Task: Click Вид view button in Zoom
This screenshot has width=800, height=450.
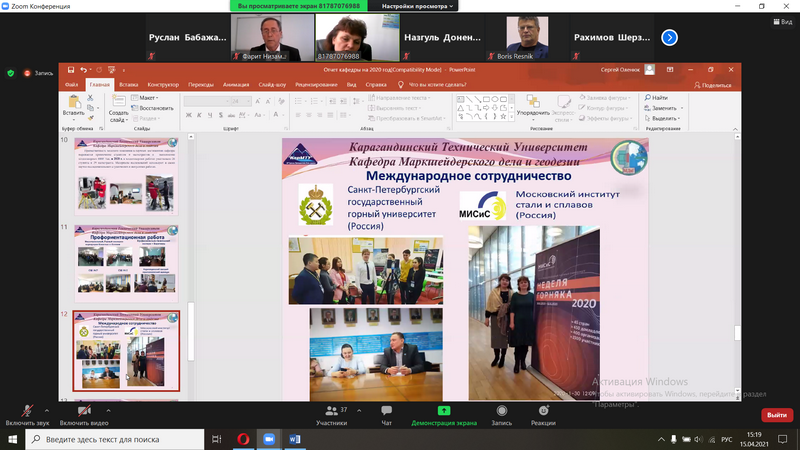Action: [x=783, y=21]
